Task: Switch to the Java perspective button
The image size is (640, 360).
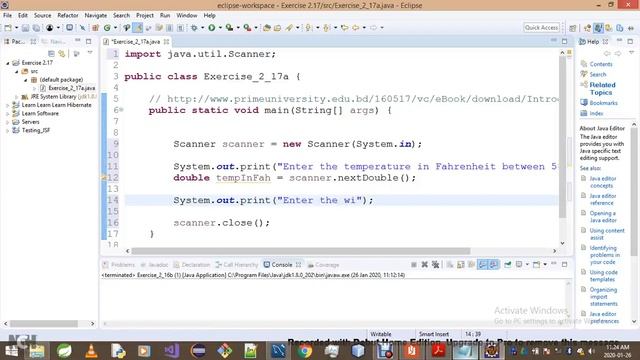Action: (598, 28)
